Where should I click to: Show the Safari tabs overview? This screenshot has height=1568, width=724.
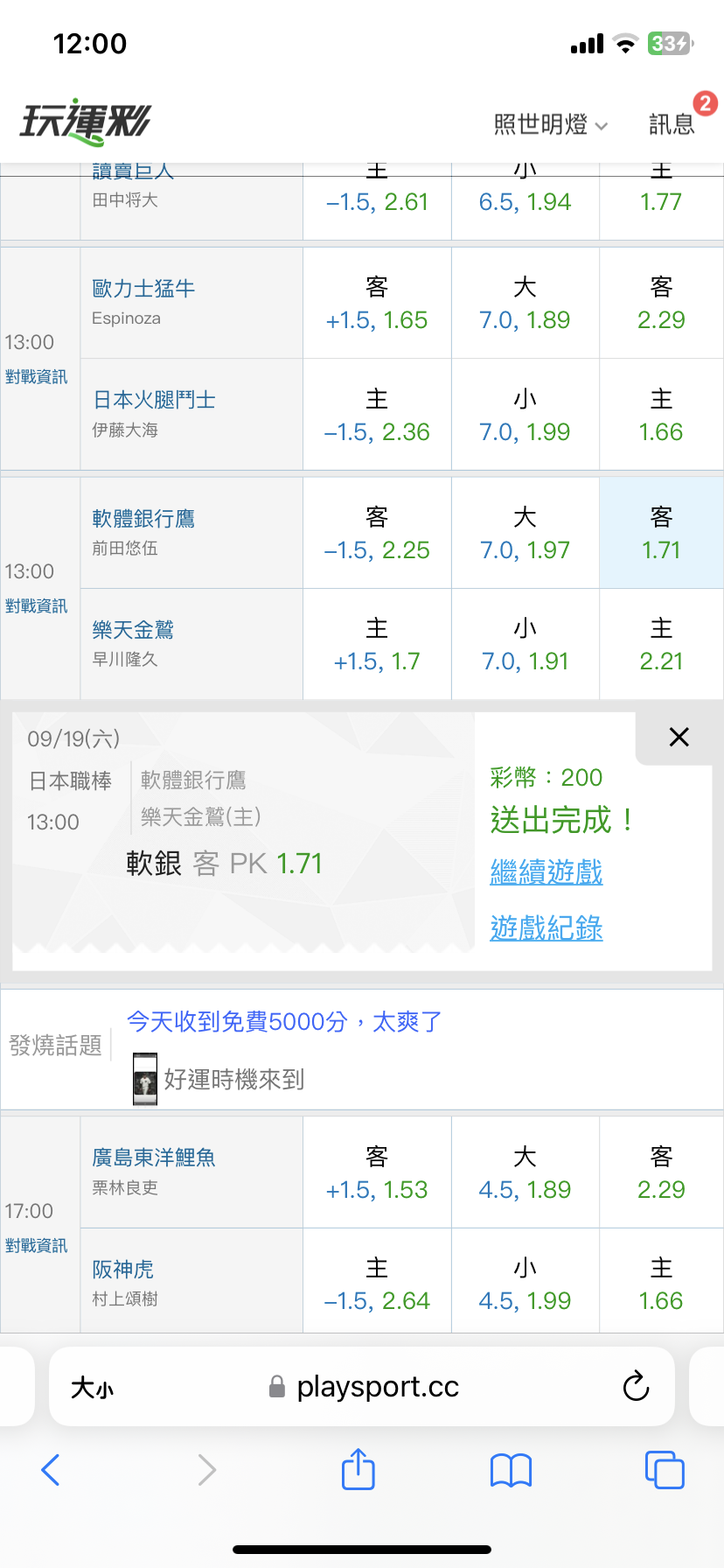coord(665,1470)
